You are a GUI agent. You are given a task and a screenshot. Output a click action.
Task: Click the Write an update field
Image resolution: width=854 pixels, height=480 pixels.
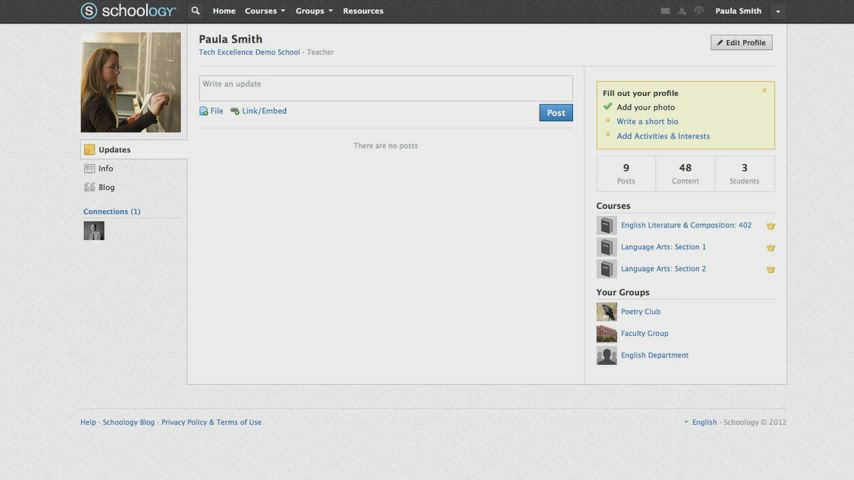385,87
